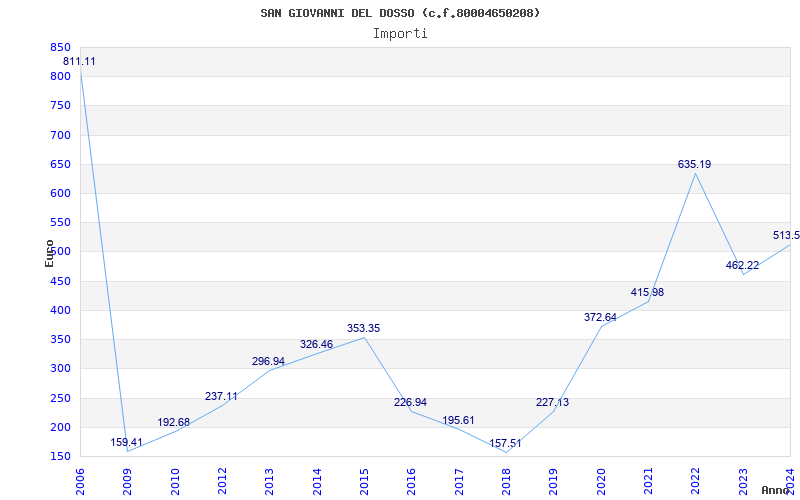Click the 700 y-axis tick label

pos(60,135)
